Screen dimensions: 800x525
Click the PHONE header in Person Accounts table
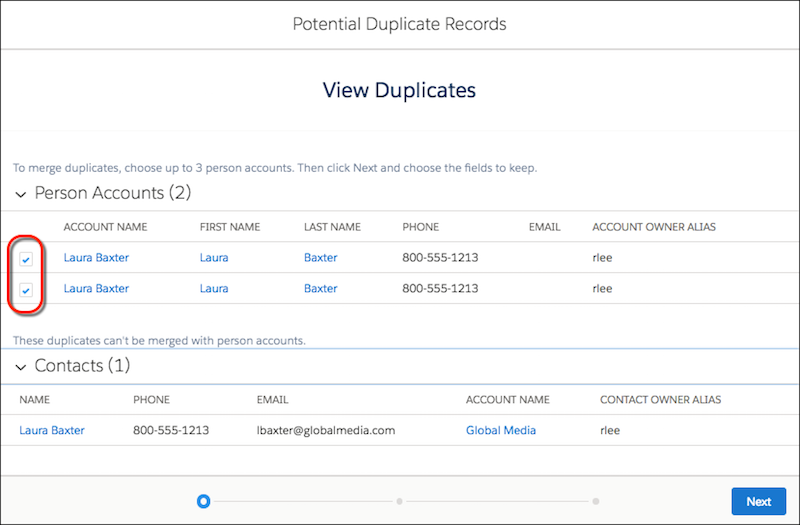pyautogui.click(x=420, y=227)
